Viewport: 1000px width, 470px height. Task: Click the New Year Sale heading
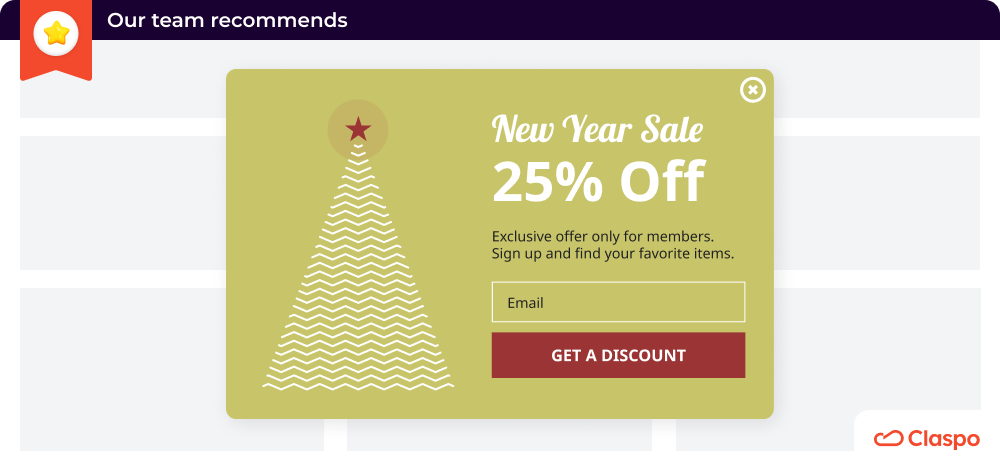[598, 129]
